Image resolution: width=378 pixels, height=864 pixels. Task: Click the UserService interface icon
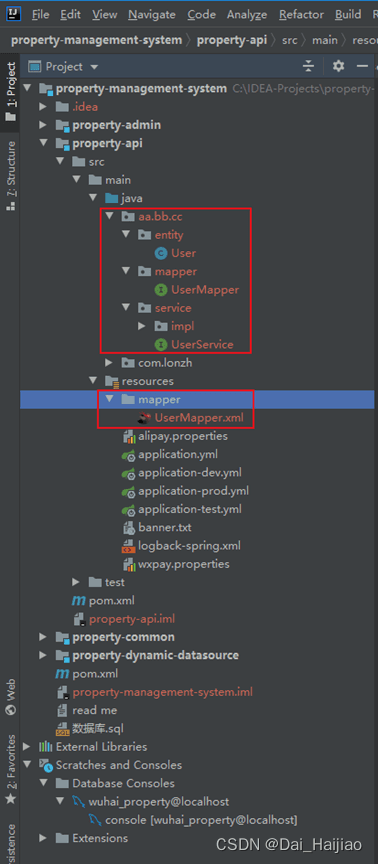coord(161,345)
